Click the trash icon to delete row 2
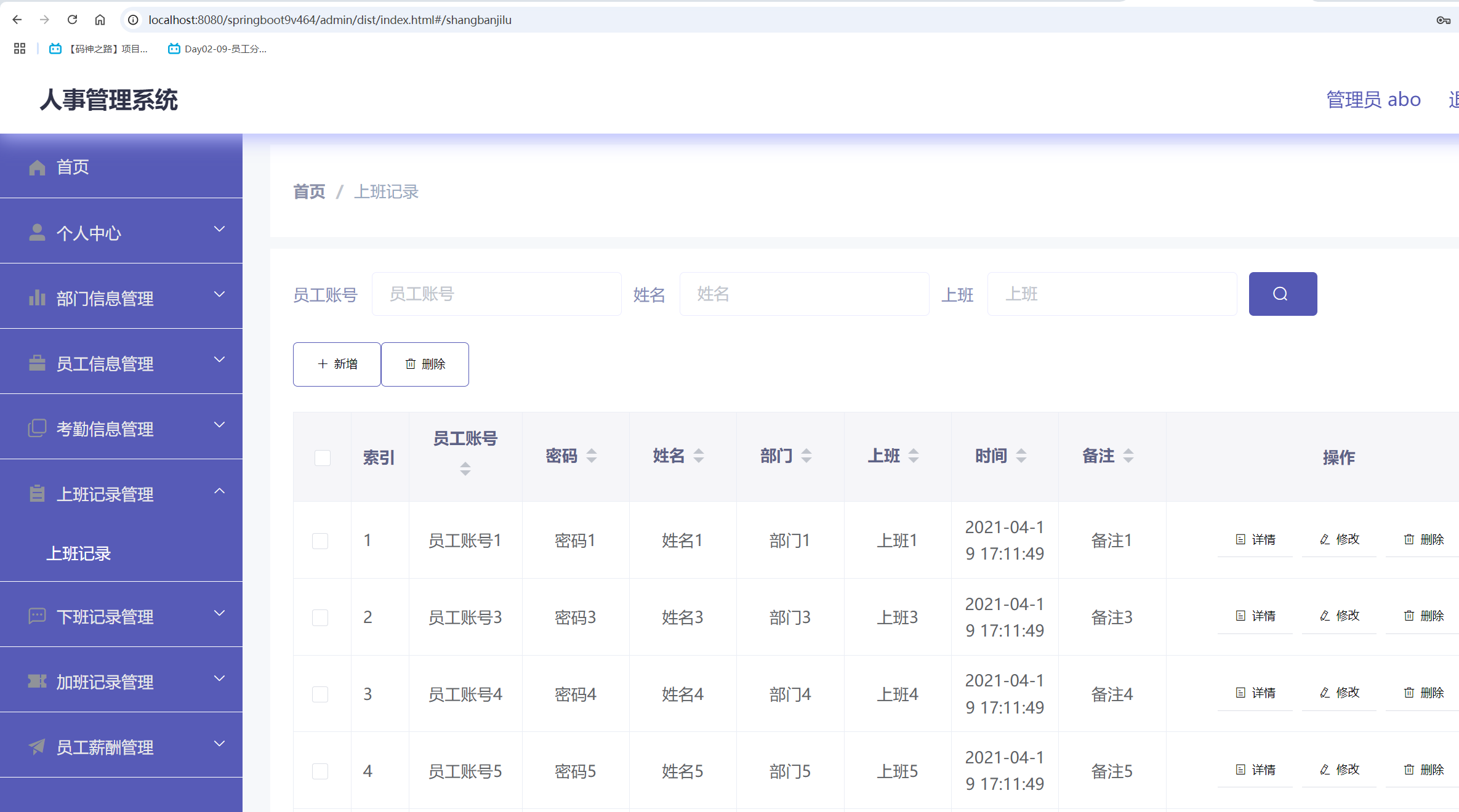 (1410, 616)
